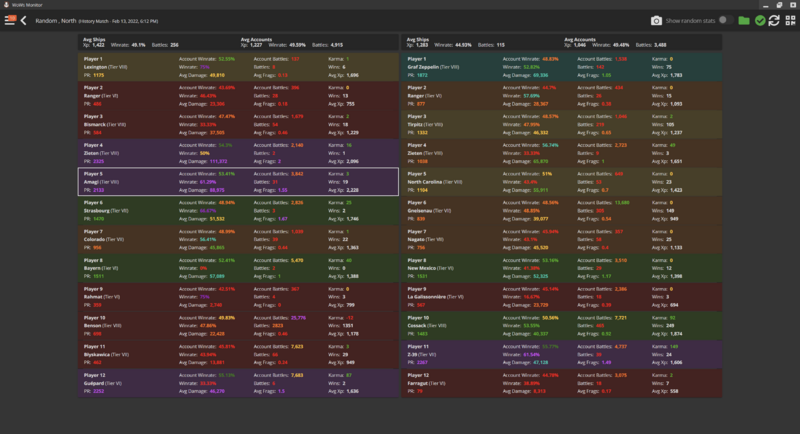Screen dimensions: 800x434
Task: Click Account Battles 13,680 in Gneisenau row
Action: 622,202
